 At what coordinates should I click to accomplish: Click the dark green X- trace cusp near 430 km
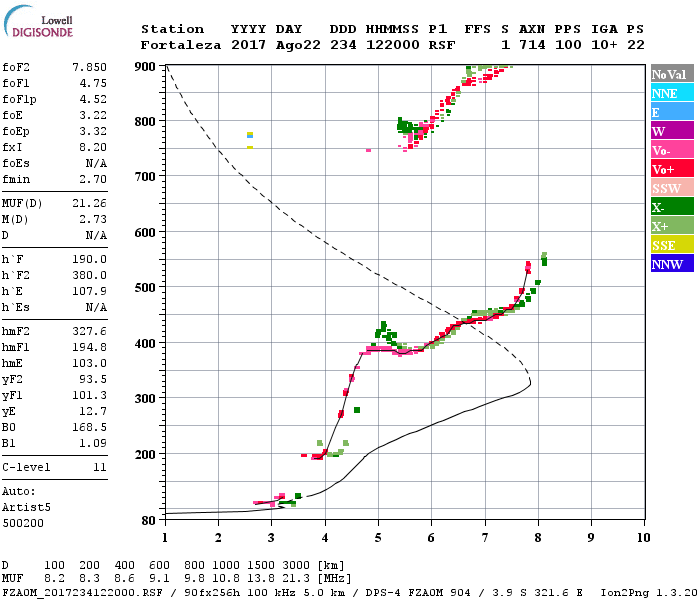coord(383,327)
